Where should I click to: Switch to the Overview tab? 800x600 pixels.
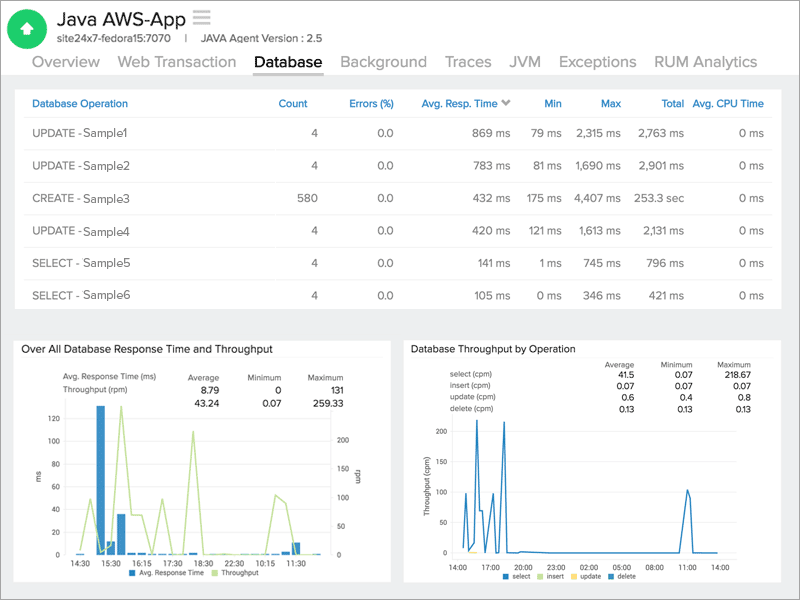point(66,62)
